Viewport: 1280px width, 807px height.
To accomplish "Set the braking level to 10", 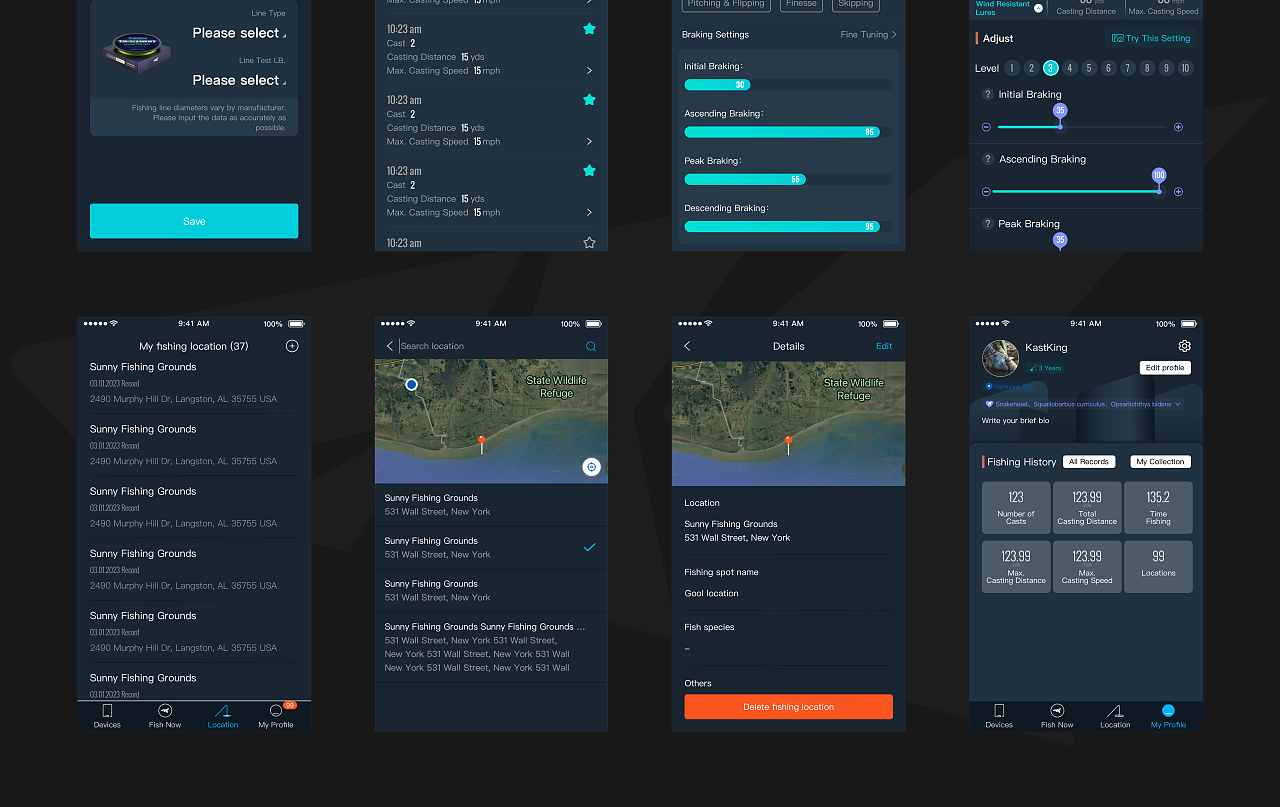I will click(1186, 68).
